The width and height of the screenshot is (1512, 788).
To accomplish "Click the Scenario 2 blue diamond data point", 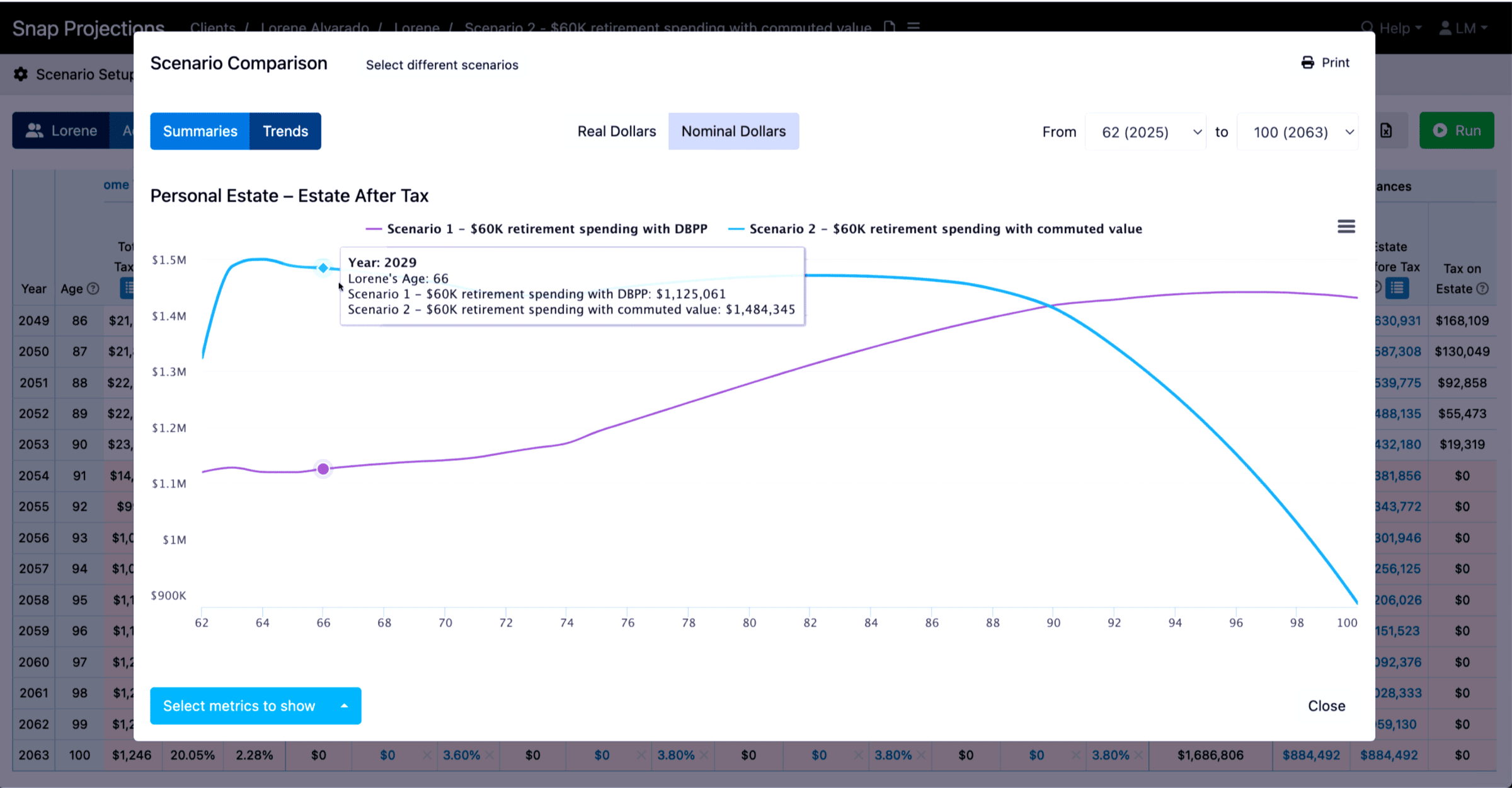I will [323, 268].
